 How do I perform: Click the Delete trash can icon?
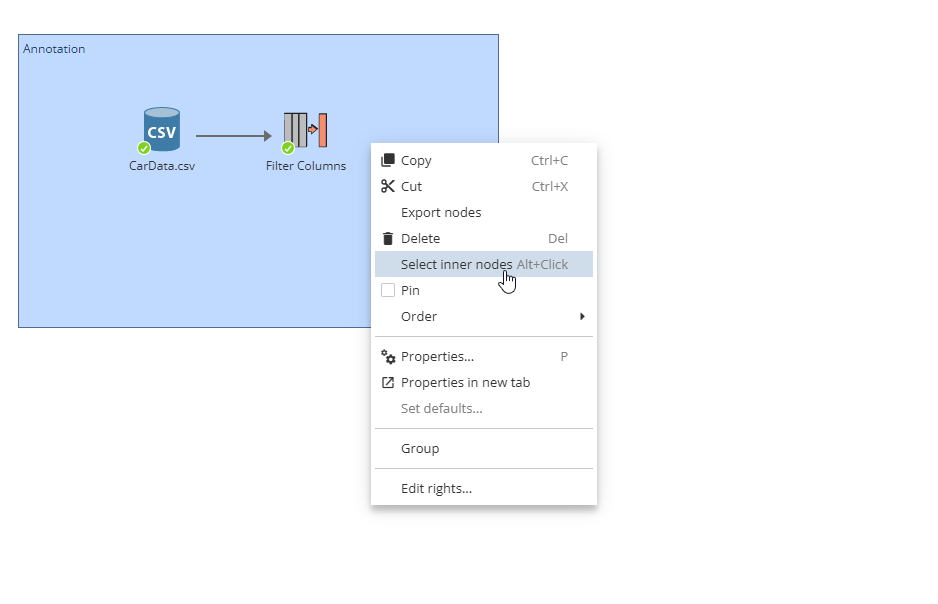387,238
